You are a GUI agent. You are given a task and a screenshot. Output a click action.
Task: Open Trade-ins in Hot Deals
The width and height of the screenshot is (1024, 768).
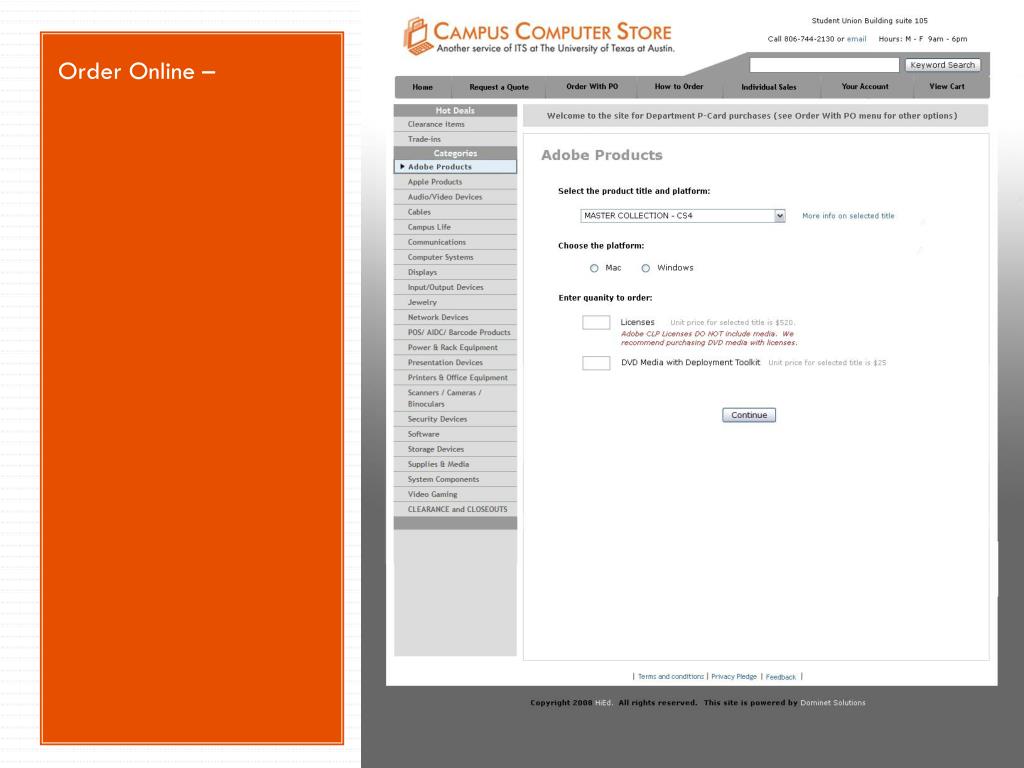pos(455,139)
